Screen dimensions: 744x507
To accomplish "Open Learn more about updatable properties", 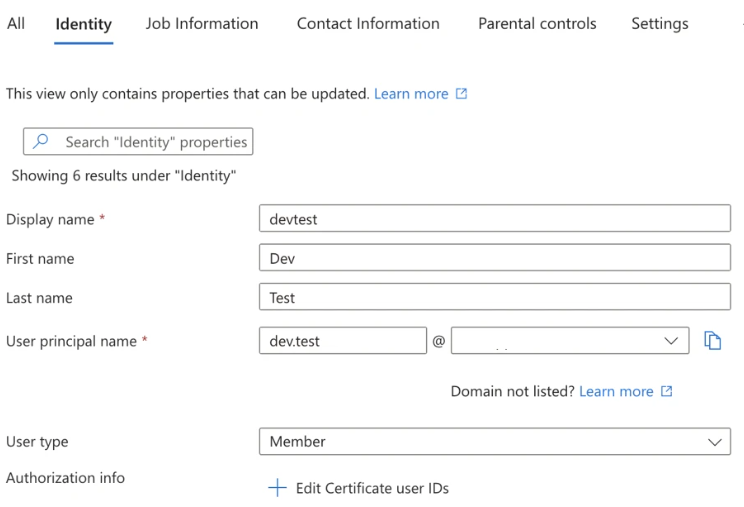I will click(411, 93).
